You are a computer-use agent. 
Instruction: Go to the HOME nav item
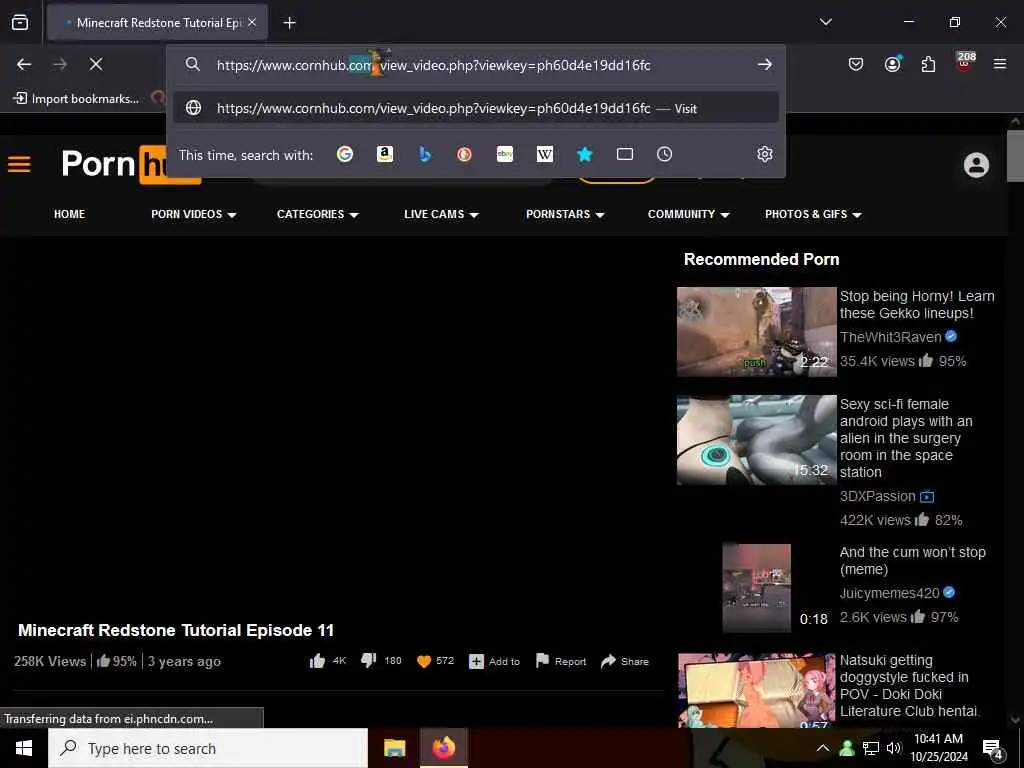tap(69, 214)
